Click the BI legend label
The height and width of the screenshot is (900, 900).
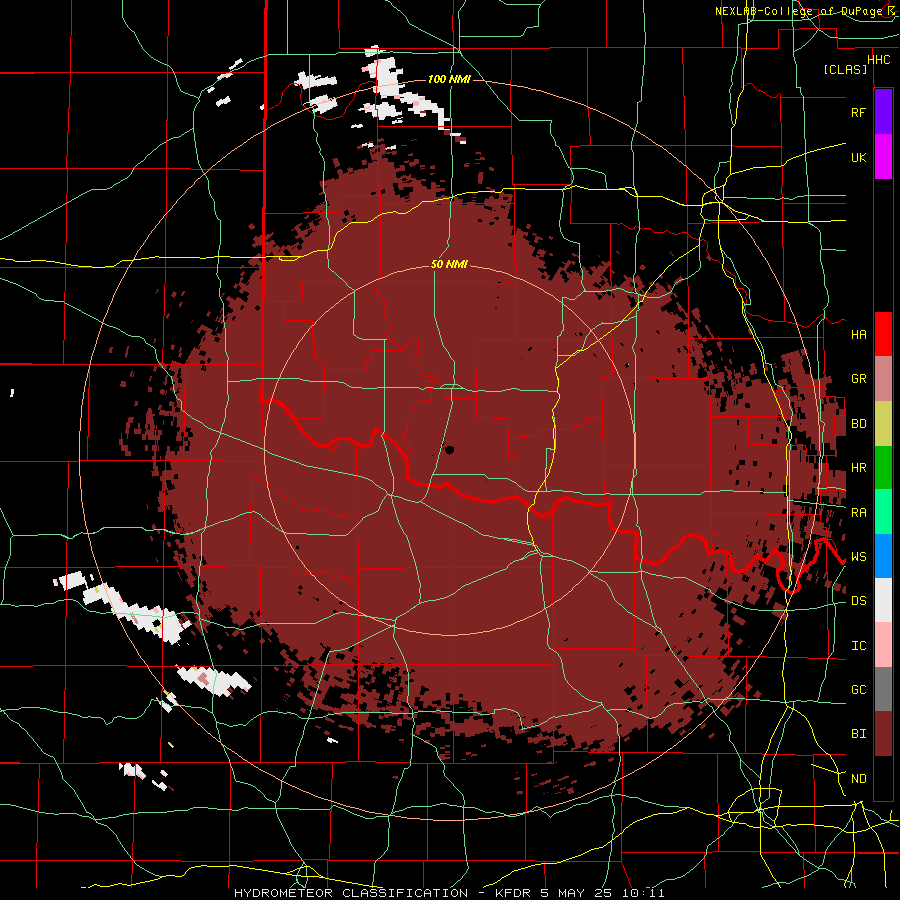[x=858, y=734]
